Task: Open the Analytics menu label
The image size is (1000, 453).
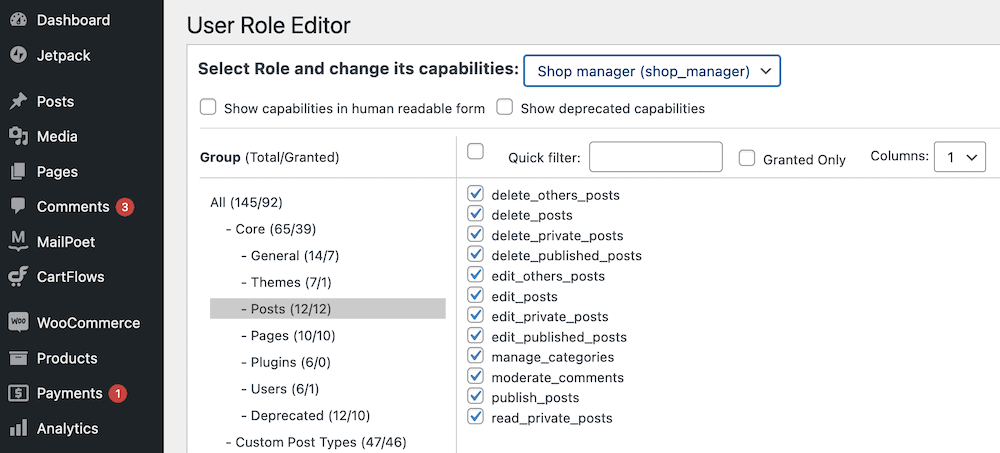Action: click(68, 428)
